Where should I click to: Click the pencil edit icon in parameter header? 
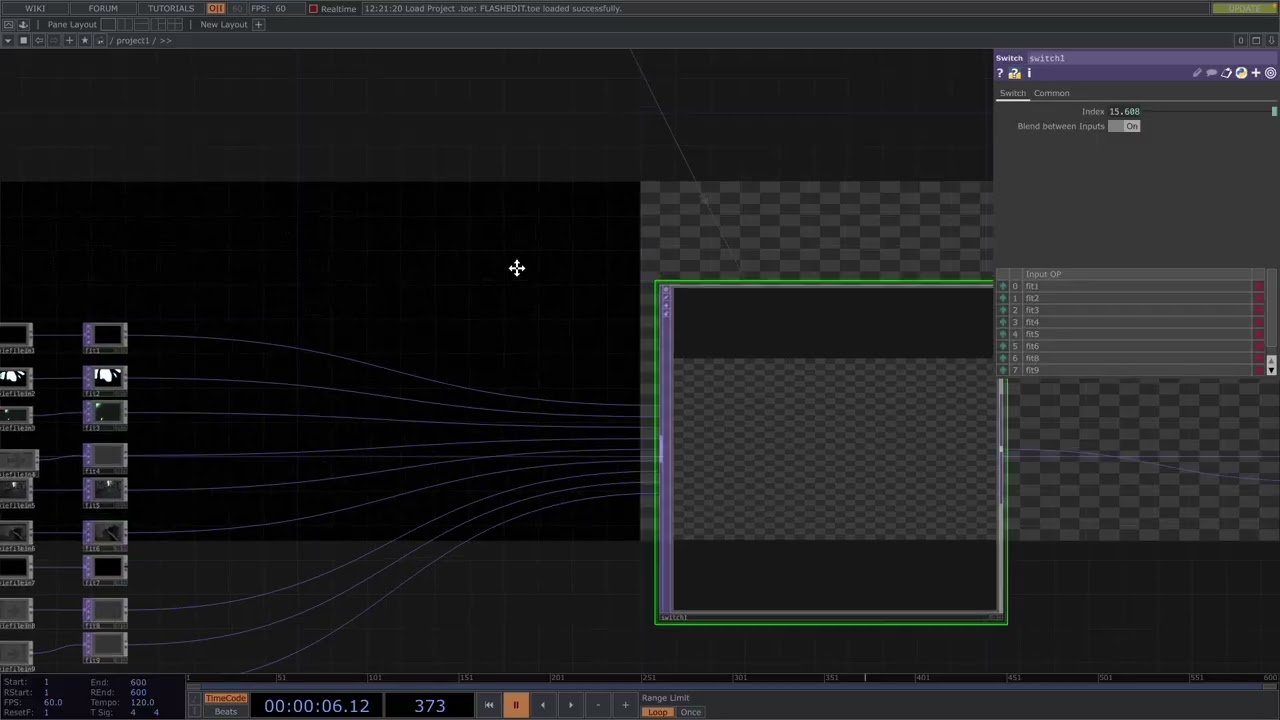pos(1197,73)
